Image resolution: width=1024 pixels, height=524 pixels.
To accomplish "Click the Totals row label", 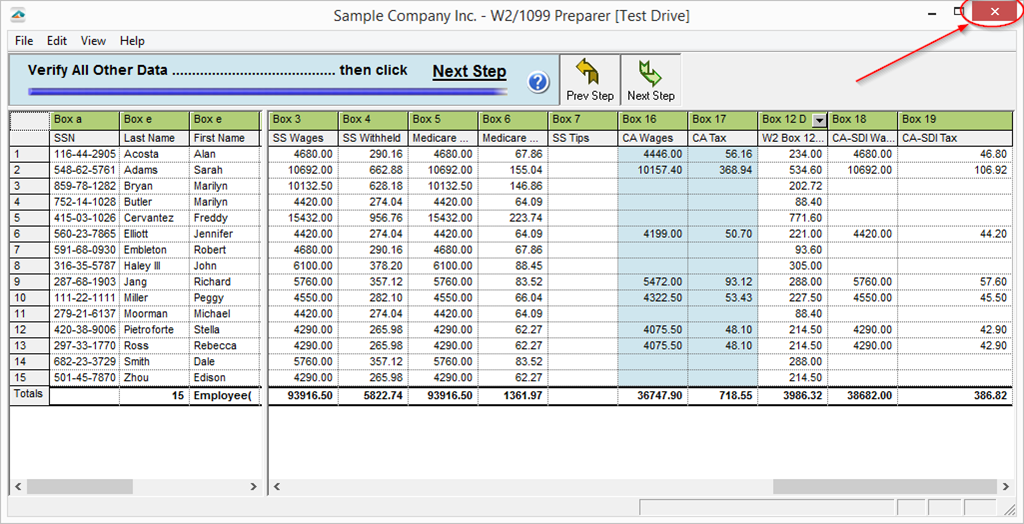I will click(x=29, y=394).
